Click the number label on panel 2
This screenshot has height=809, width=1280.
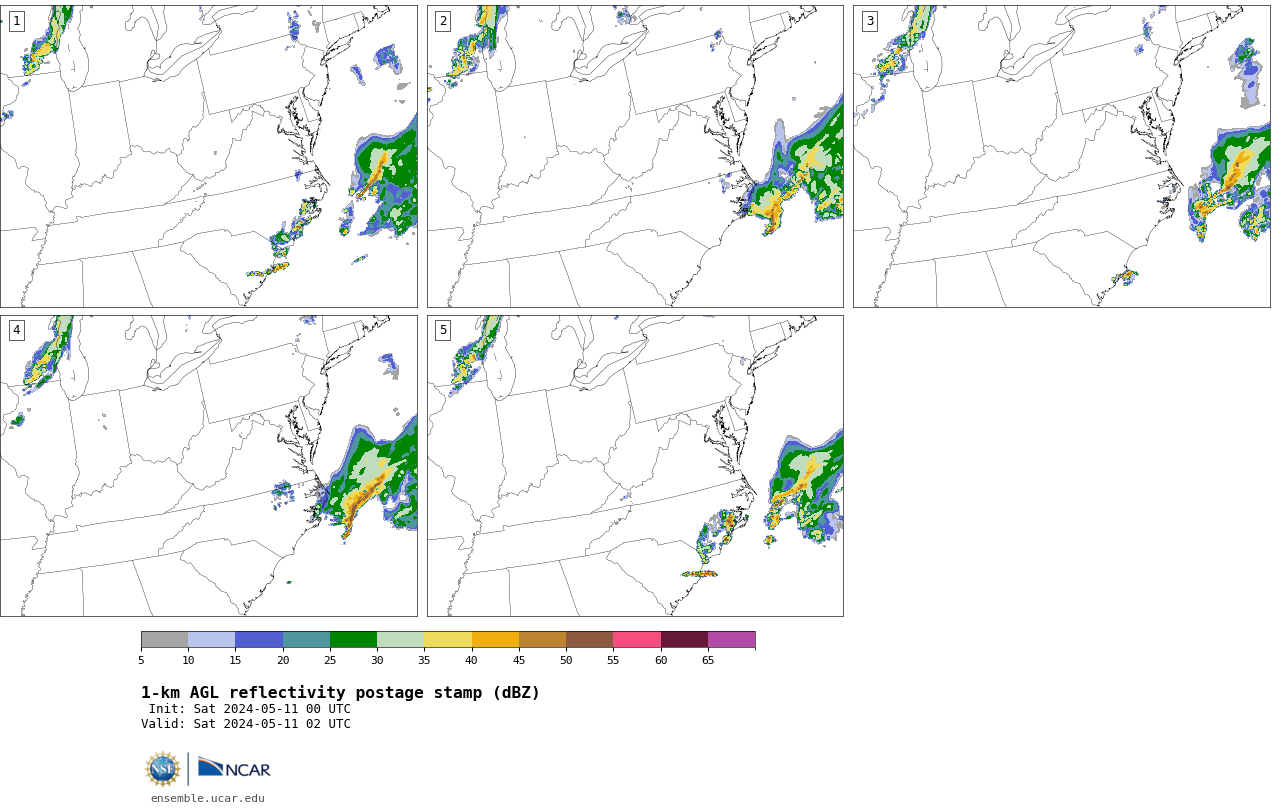coord(443,21)
